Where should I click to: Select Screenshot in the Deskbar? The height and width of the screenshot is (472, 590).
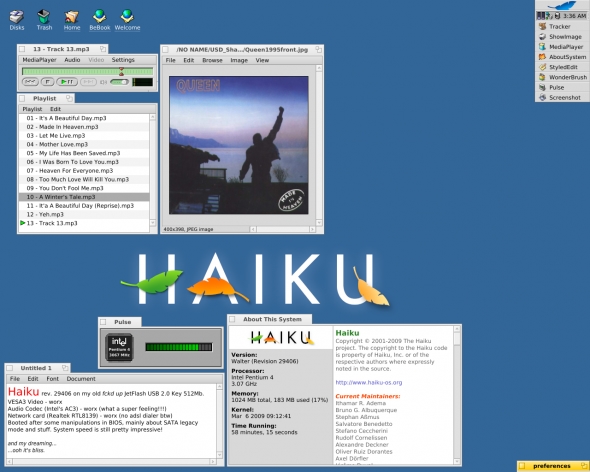[x=562, y=97]
